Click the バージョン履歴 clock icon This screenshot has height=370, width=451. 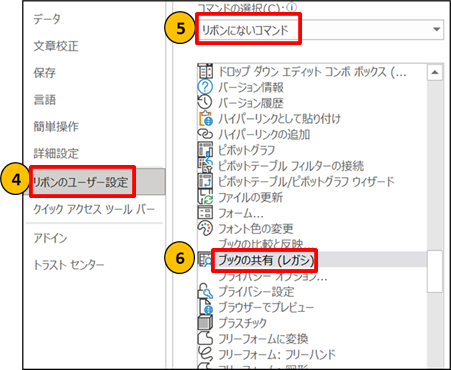(x=205, y=102)
